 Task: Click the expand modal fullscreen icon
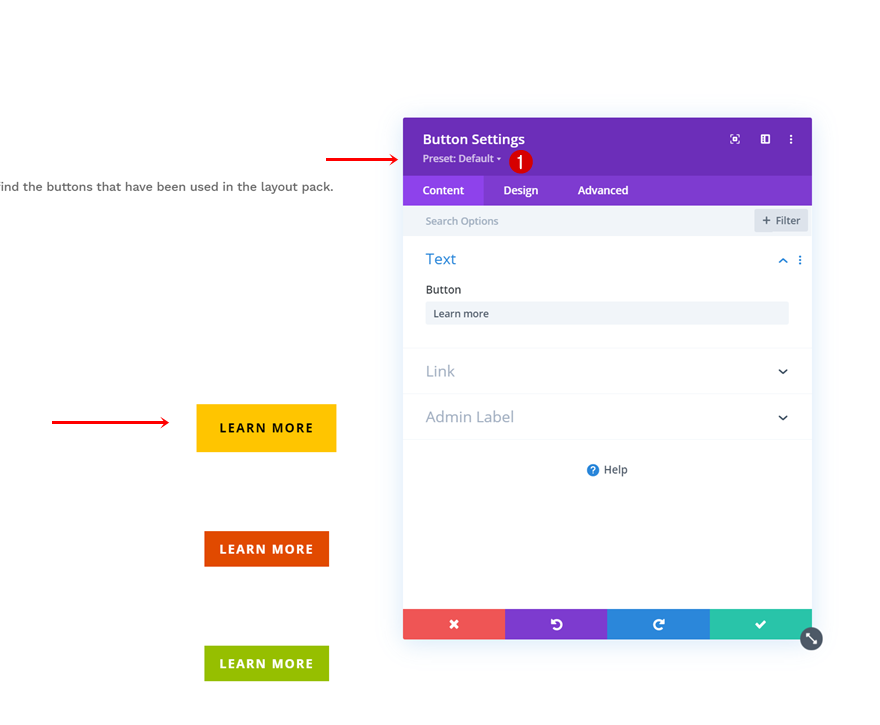735,139
